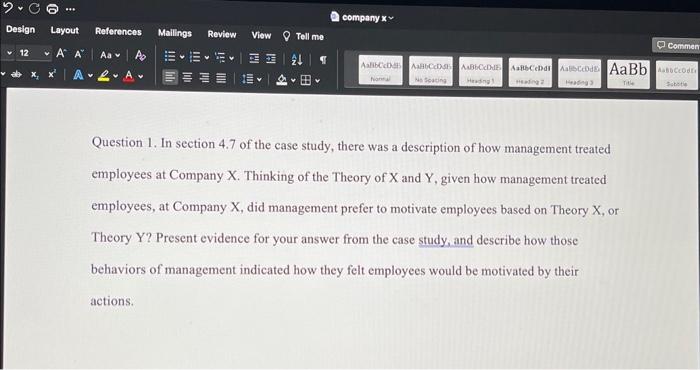700x370 pixels.
Task: Apply the Heading 1 style
Action: pos(480,72)
